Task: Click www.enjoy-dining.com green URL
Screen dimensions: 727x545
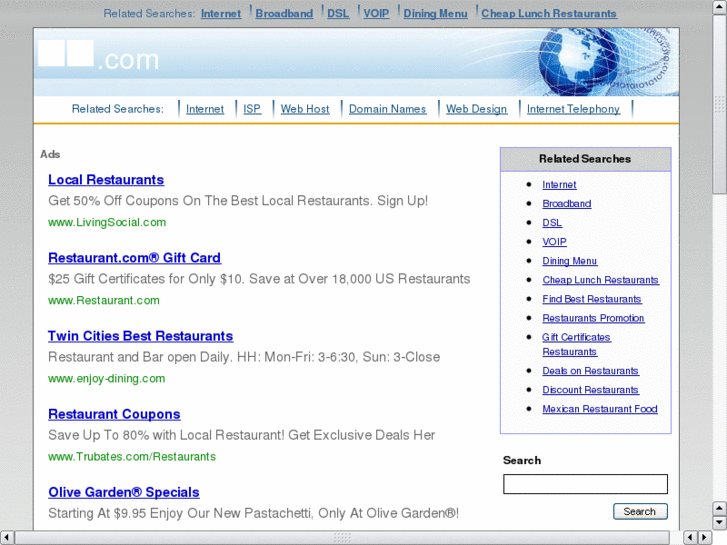Action: [x=107, y=378]
